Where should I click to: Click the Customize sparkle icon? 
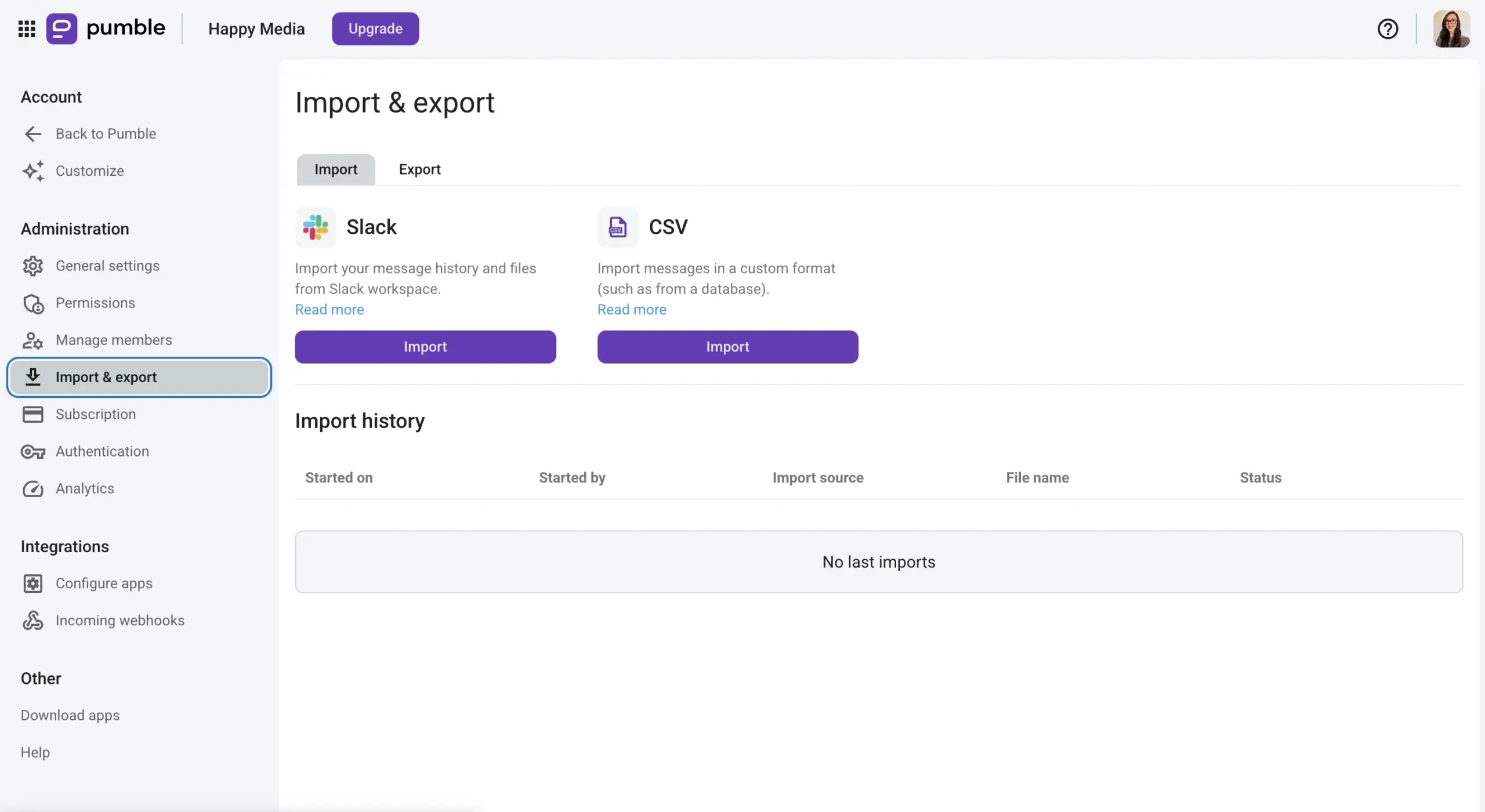33,171
